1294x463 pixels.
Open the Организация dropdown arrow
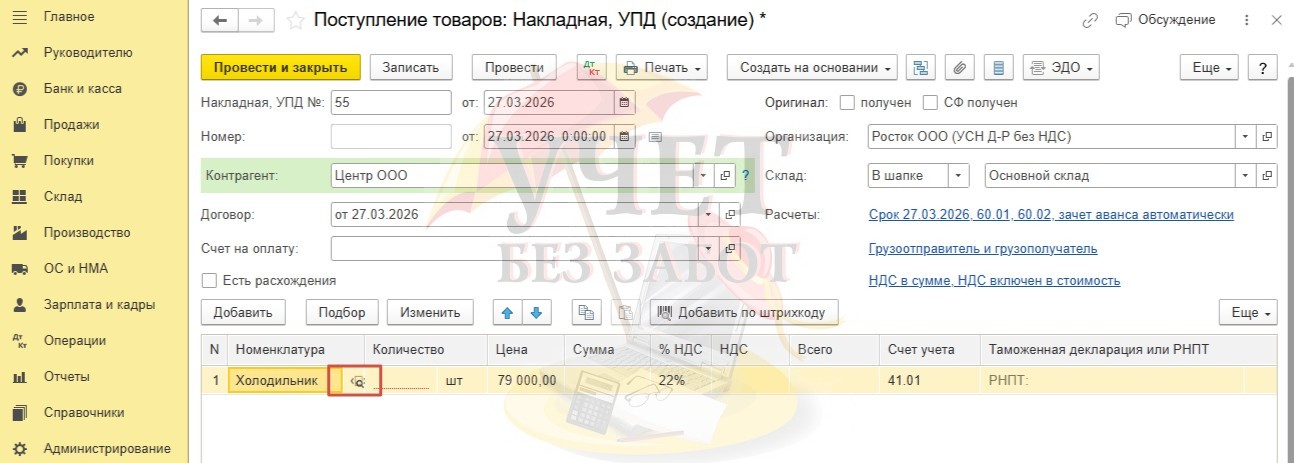click(x=1246, y=136)
